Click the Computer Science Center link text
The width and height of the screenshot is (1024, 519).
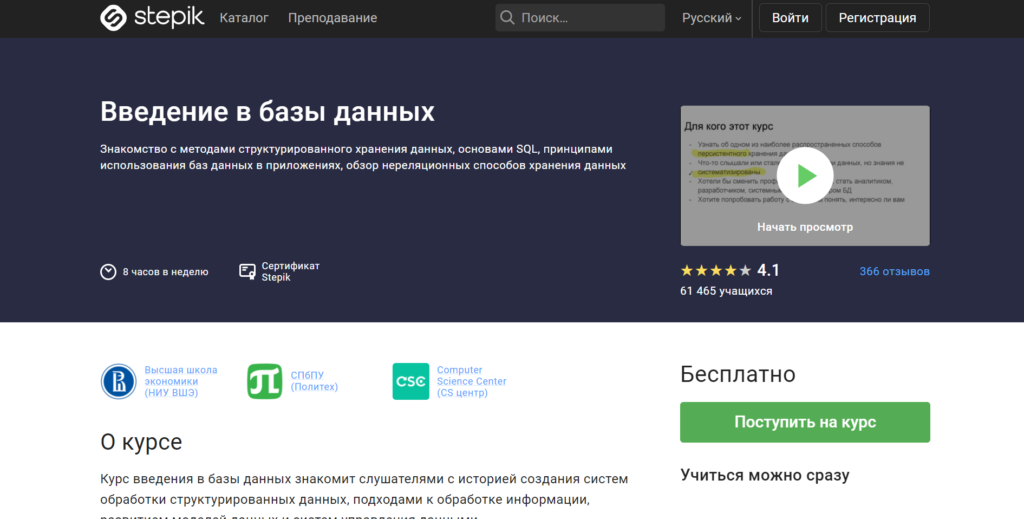471,381
